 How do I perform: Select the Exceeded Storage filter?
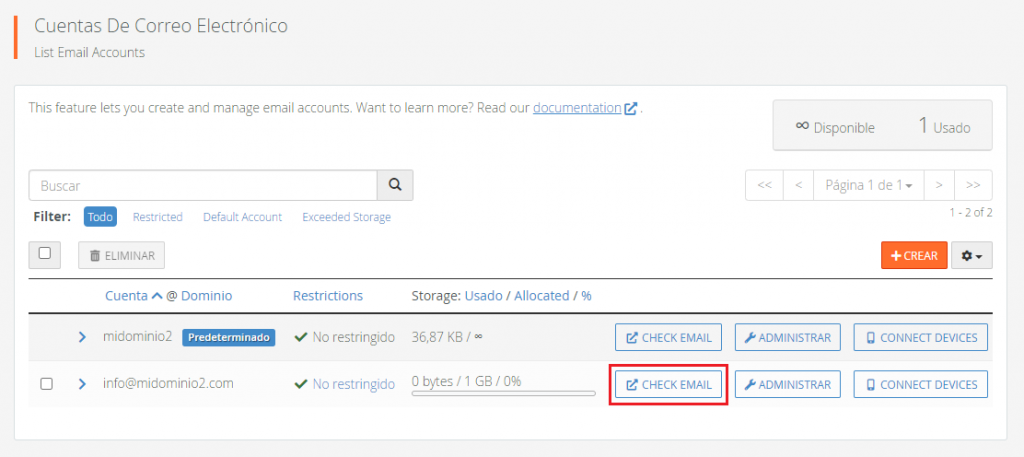[x=346, y=217]
